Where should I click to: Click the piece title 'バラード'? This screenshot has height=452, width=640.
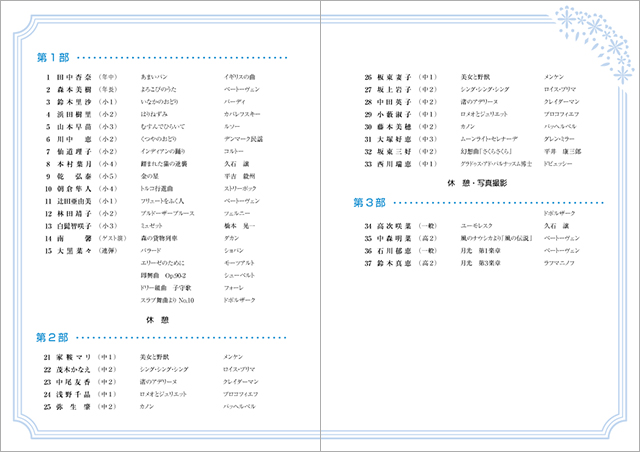coord(151,251)
